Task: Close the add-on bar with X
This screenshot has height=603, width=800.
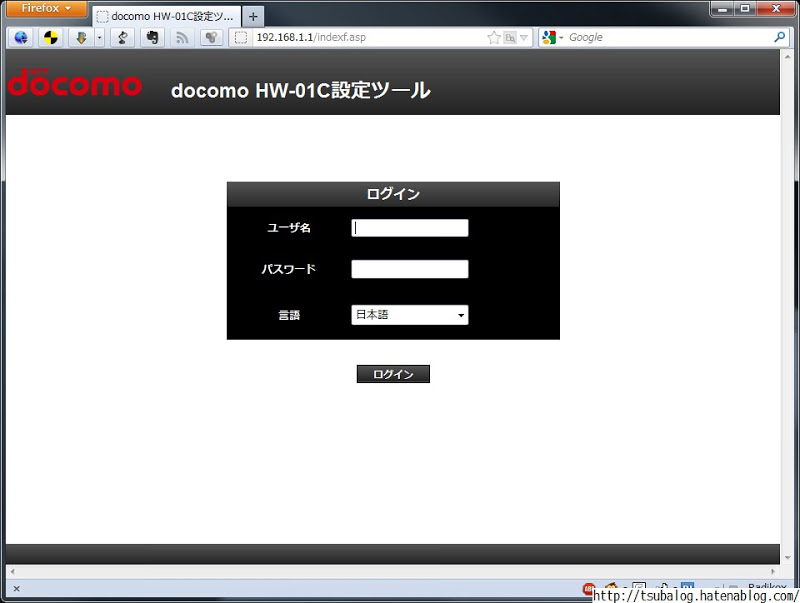Action: 16,589
